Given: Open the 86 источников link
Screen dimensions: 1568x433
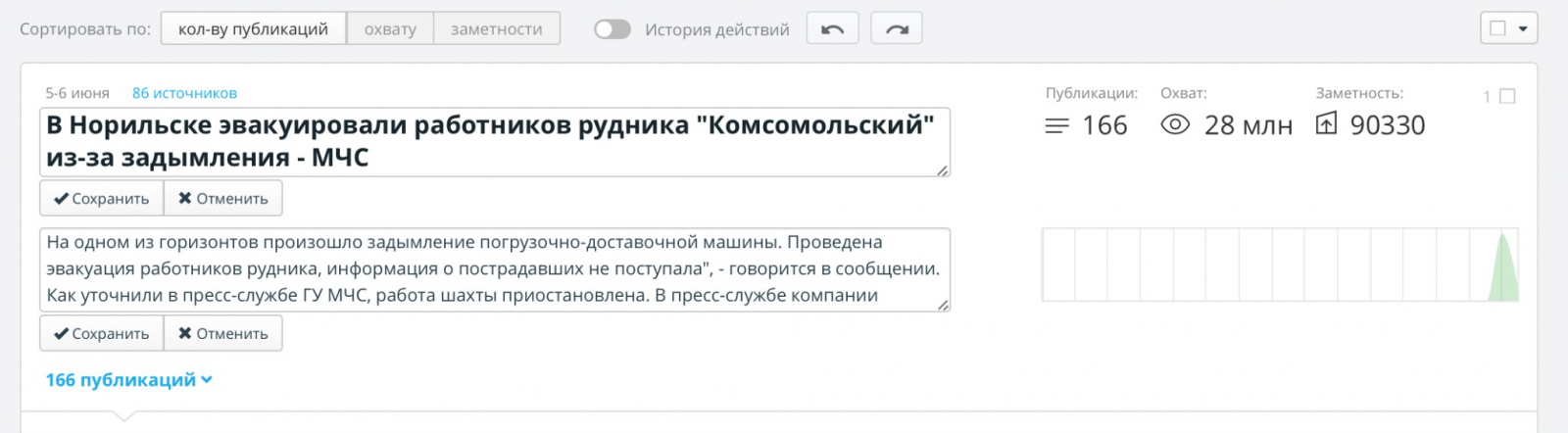Looking at the screenshot, I should [x=184, y=93].
